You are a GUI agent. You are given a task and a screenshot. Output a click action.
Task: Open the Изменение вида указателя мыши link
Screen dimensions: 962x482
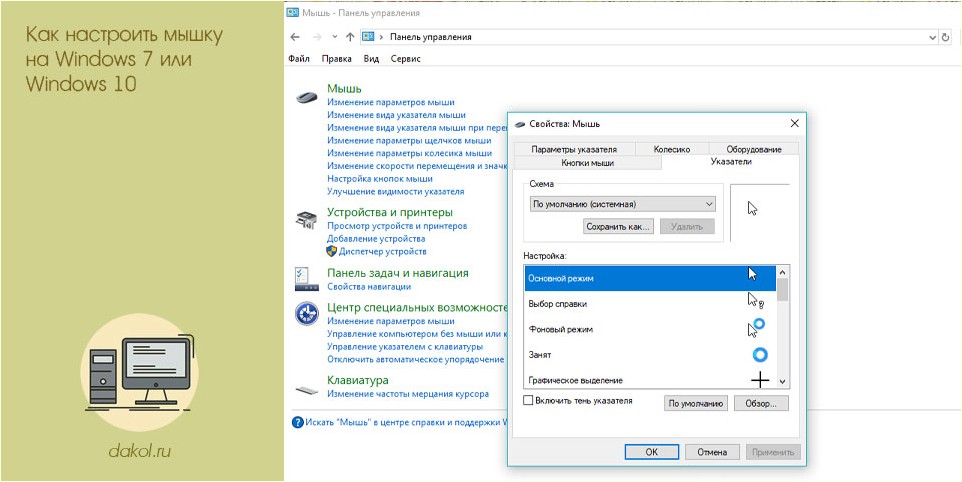click(396, 115)
